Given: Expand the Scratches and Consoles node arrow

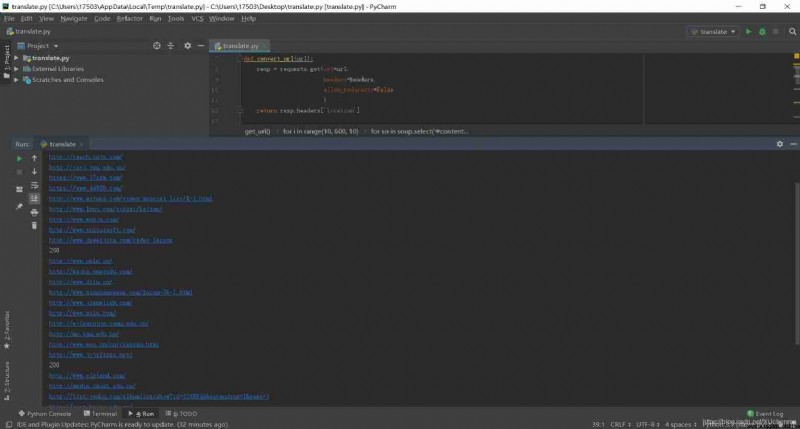Looking at the screenshot, I should [16, 80].
